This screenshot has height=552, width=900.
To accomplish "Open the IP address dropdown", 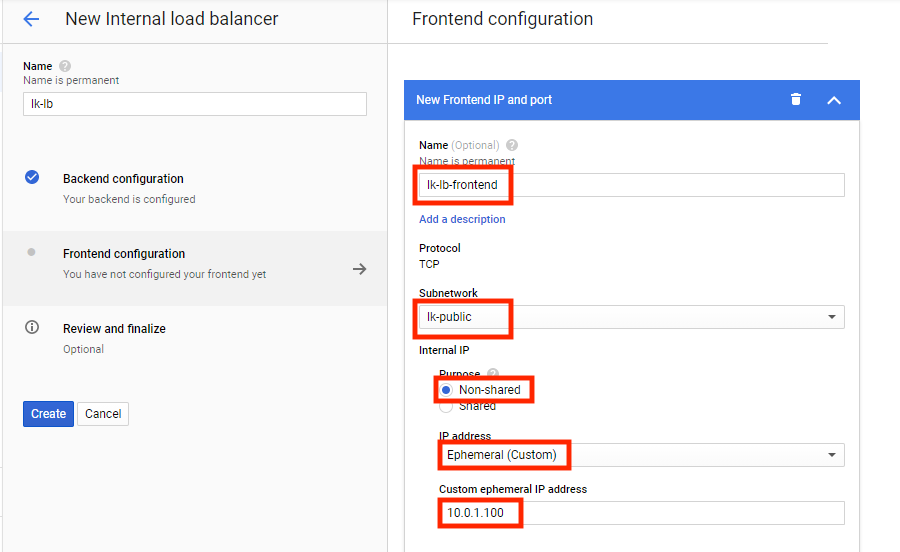I will click(x=641, y=455).
